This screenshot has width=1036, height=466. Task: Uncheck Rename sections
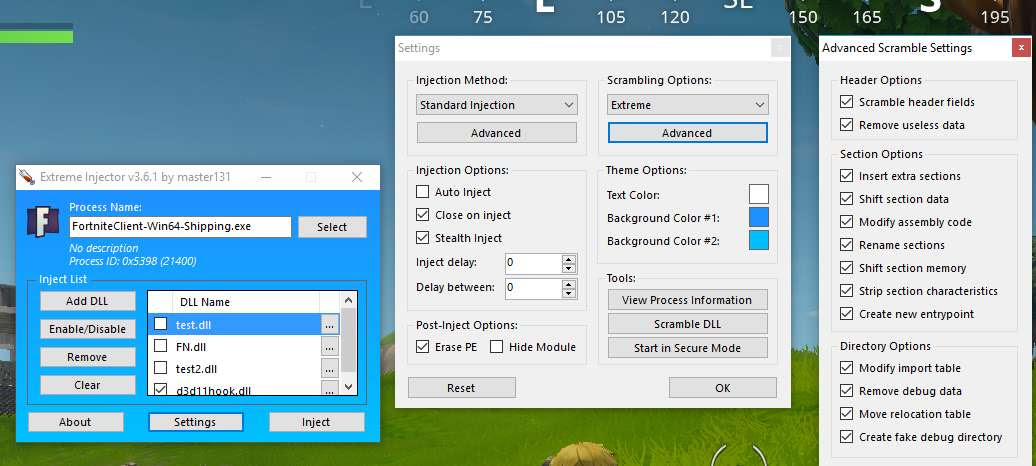(846, 245)
